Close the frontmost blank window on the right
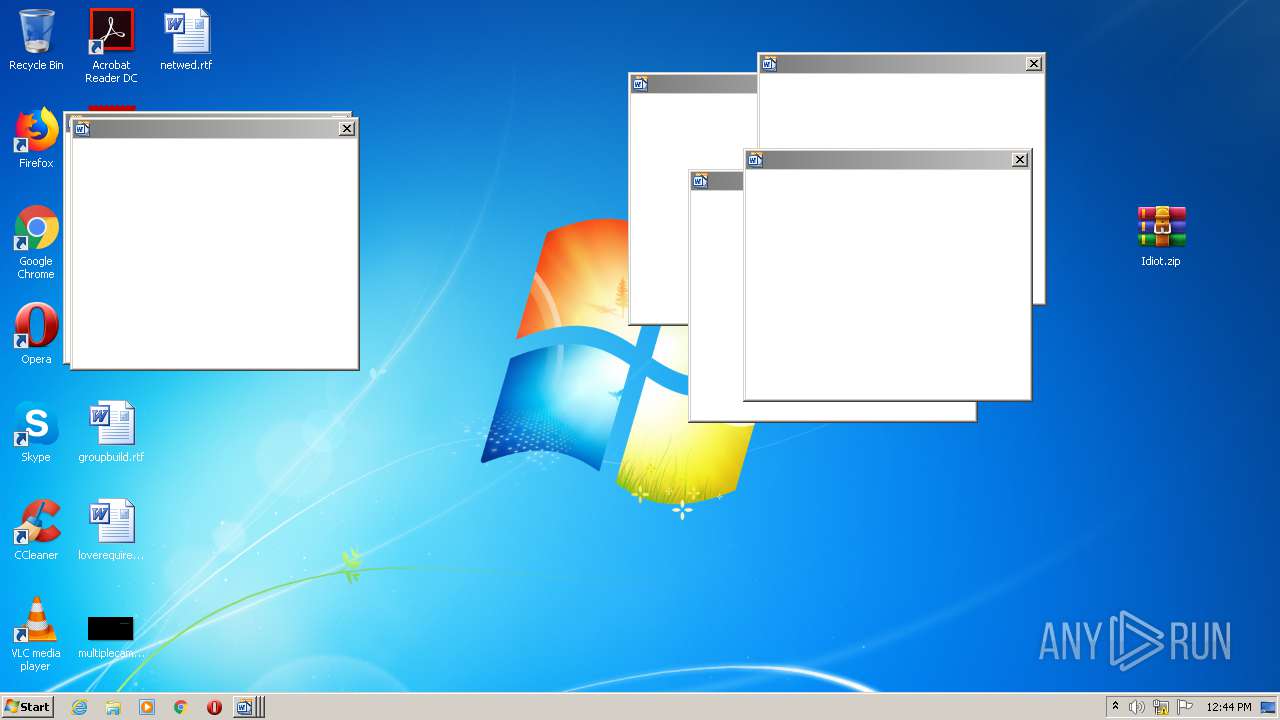Viewport: 1280px width, 720px height. click(1020, 160)
